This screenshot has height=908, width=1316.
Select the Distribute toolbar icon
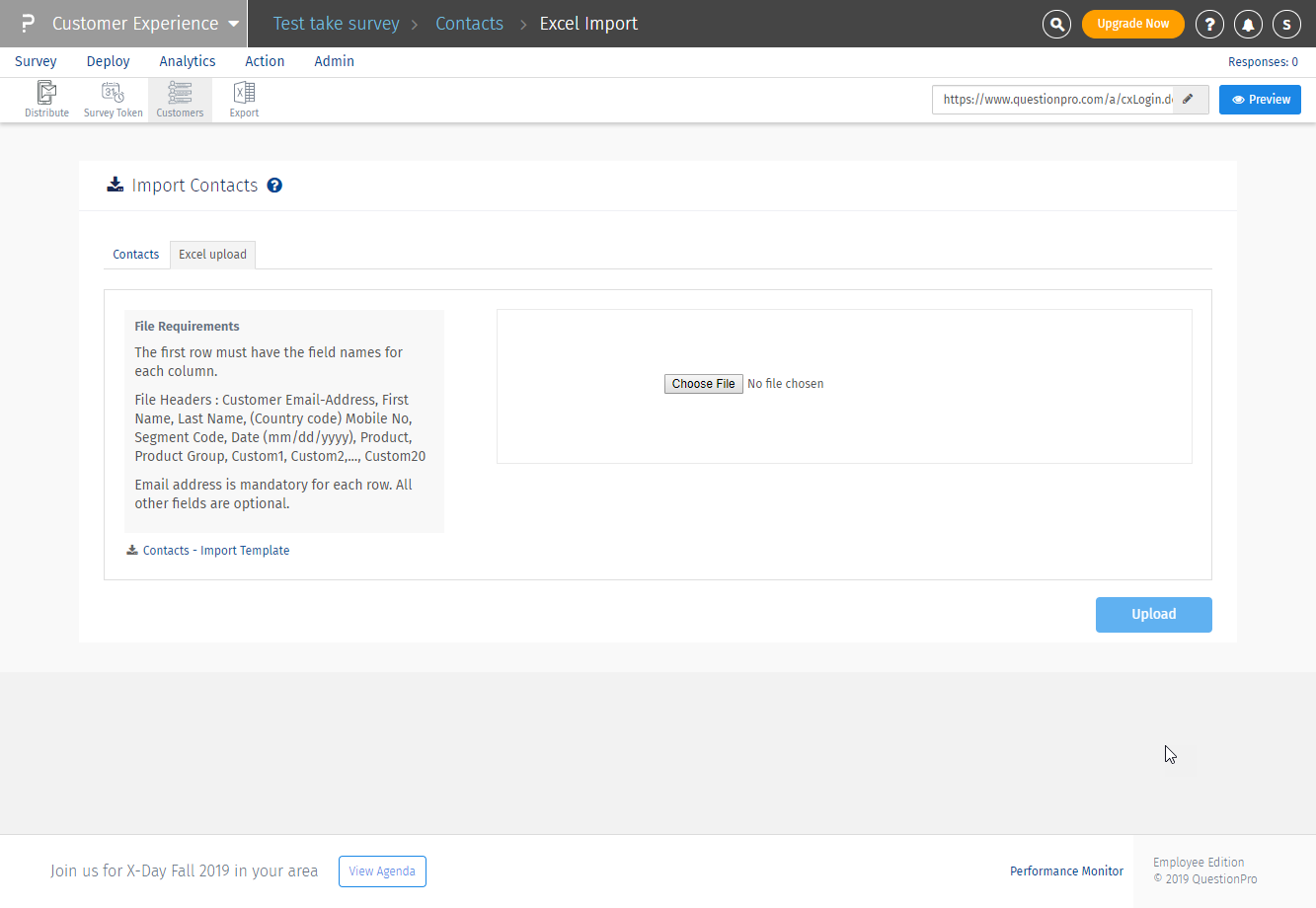point(46,100)
